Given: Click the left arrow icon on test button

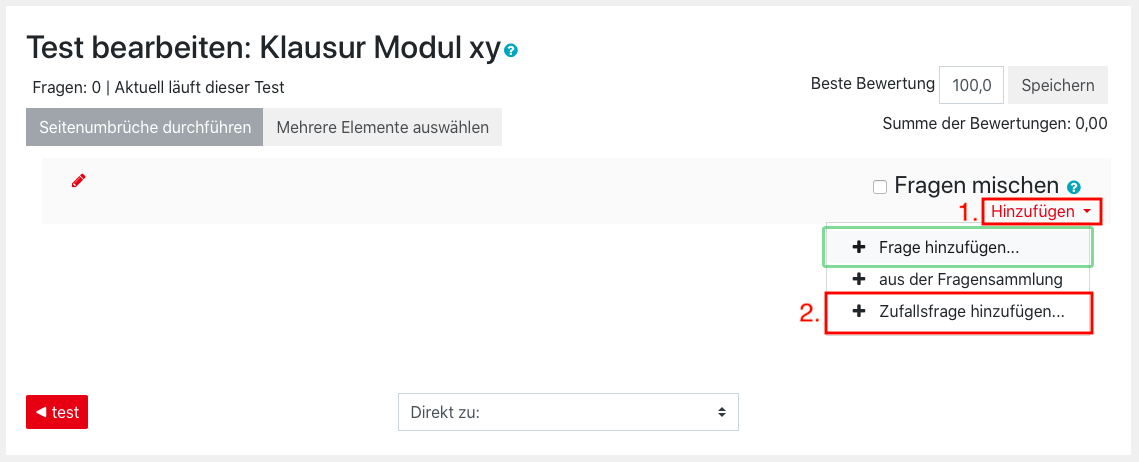Looking at the screenshot, I should (x=41, y=412).
